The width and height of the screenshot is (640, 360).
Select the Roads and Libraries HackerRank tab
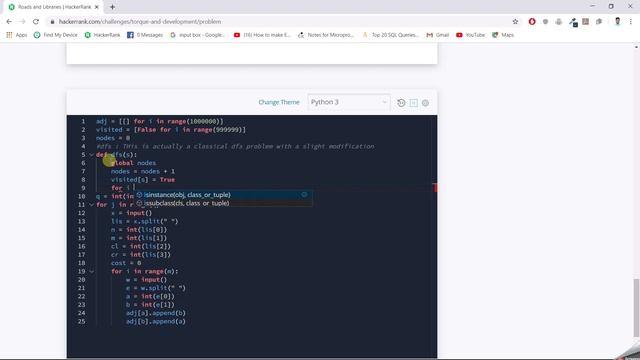click(x=54, y=7)
